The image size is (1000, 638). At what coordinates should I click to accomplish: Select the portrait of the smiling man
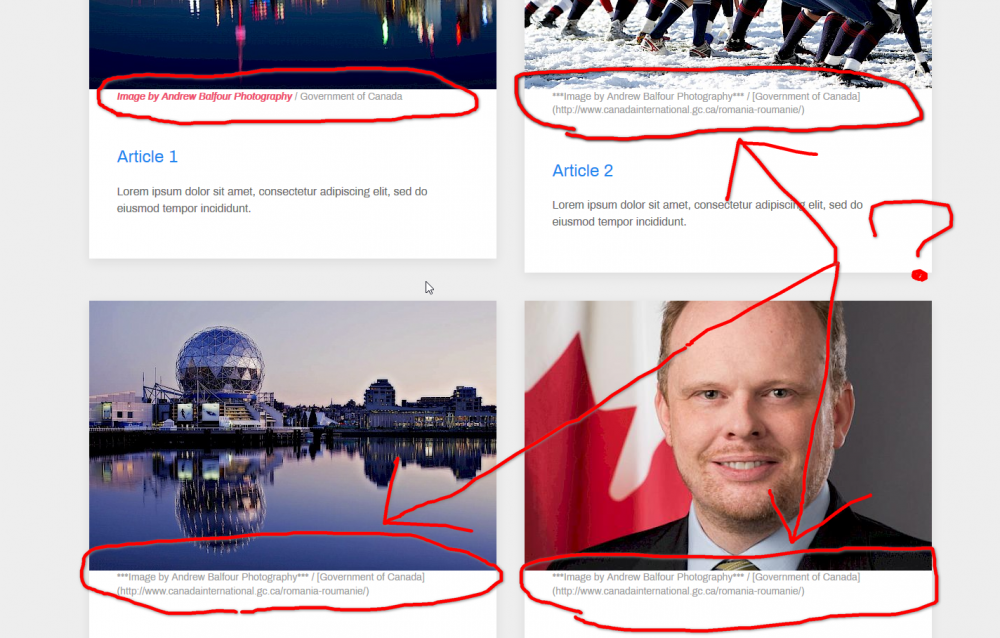[x=728, y=435]
